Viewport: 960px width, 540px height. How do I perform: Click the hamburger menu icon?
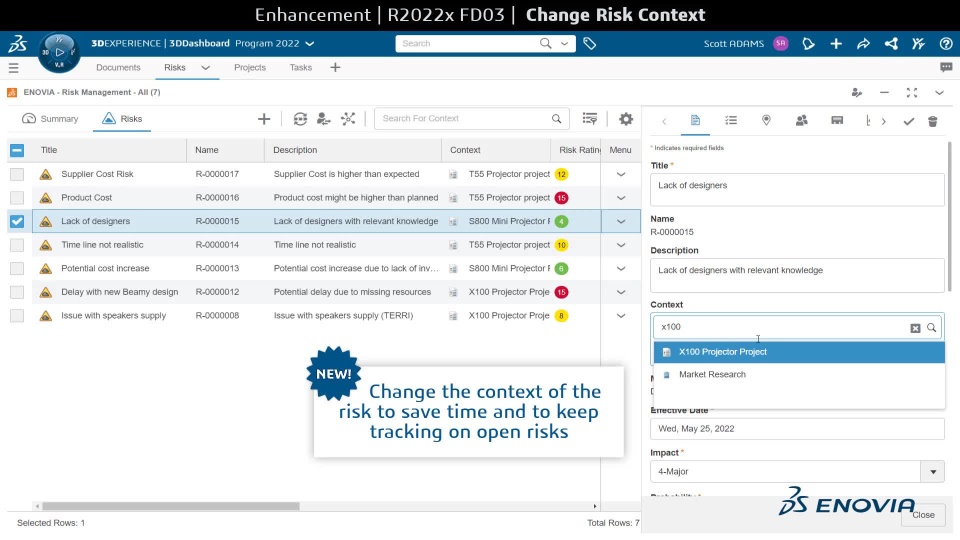13,67
